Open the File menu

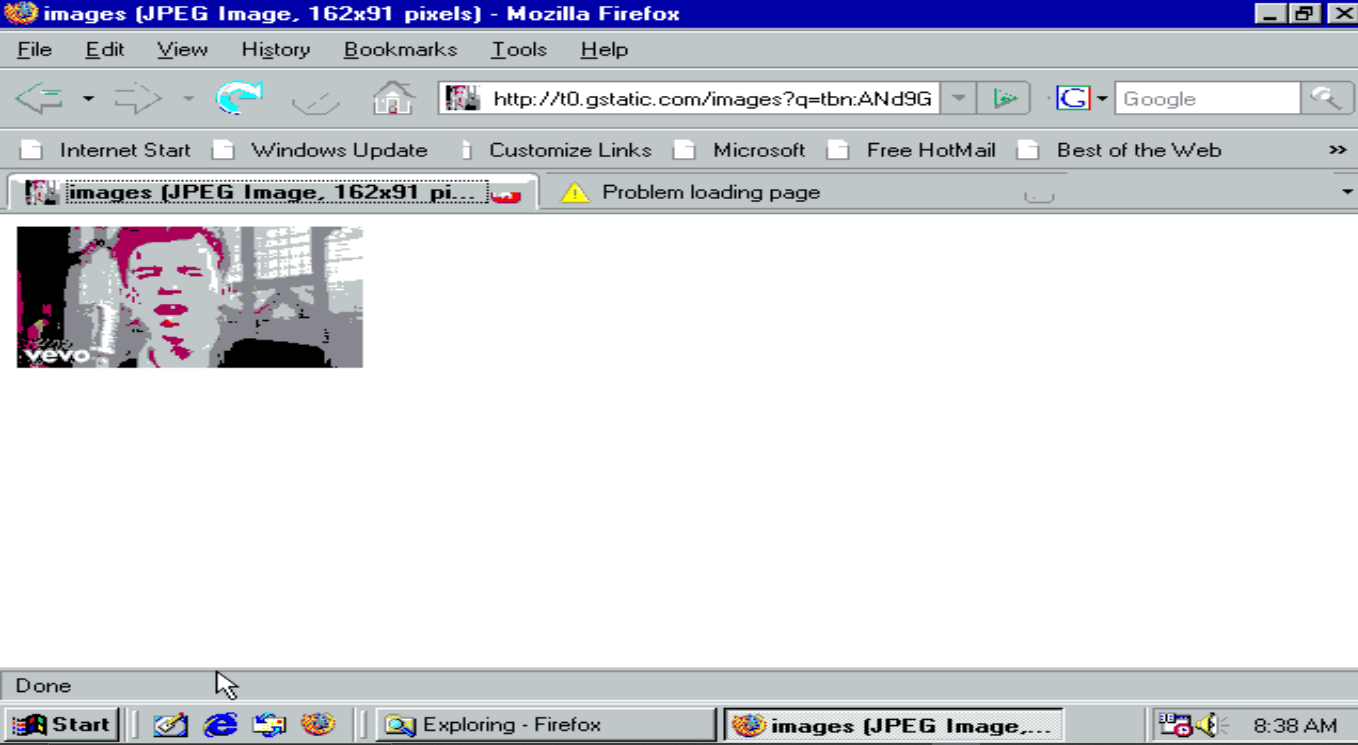tap(34, 49)
